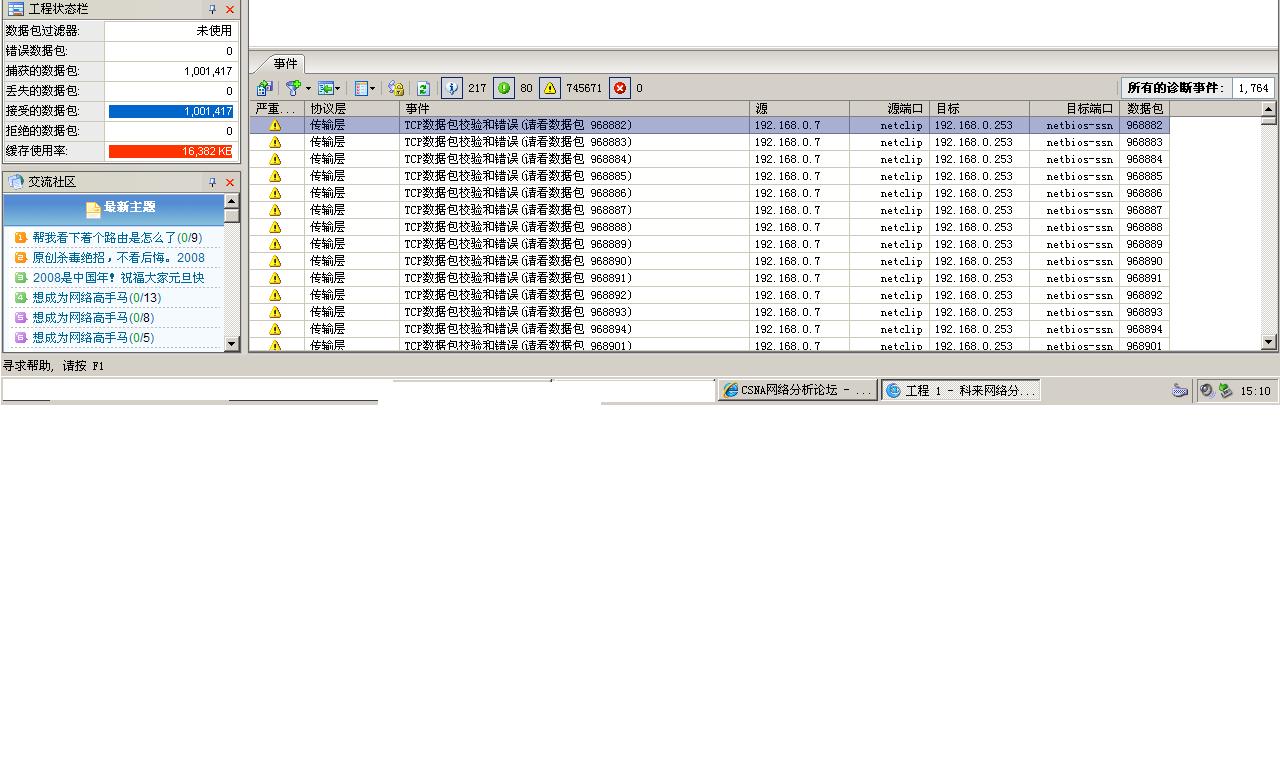Switch to CSNA网络分析论坛 taskbar window
Viewport: 1280px width, 768px height.
tap(797, 391)
